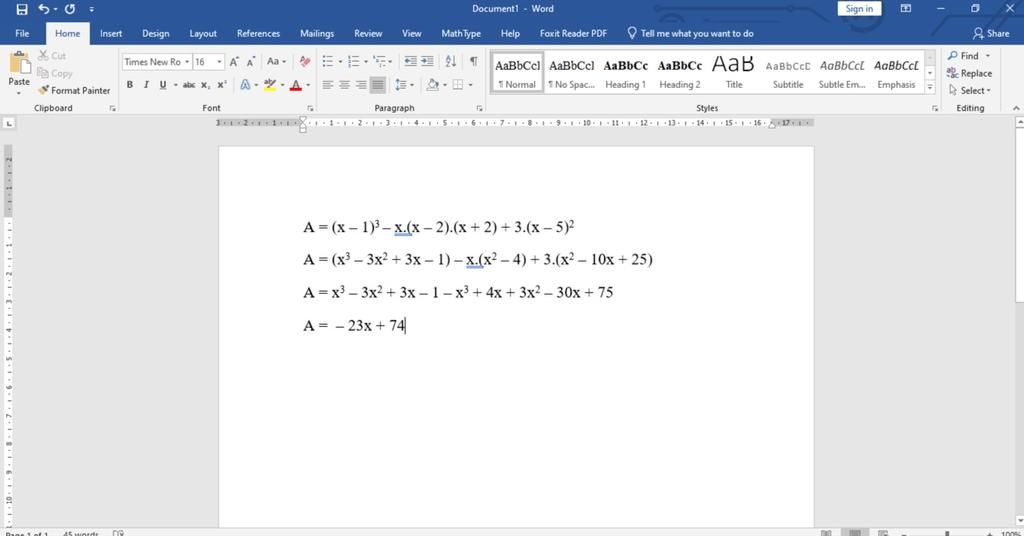The image size is (1024, 536).
Task: Align text to the right
Action: (x=361, y=85)
